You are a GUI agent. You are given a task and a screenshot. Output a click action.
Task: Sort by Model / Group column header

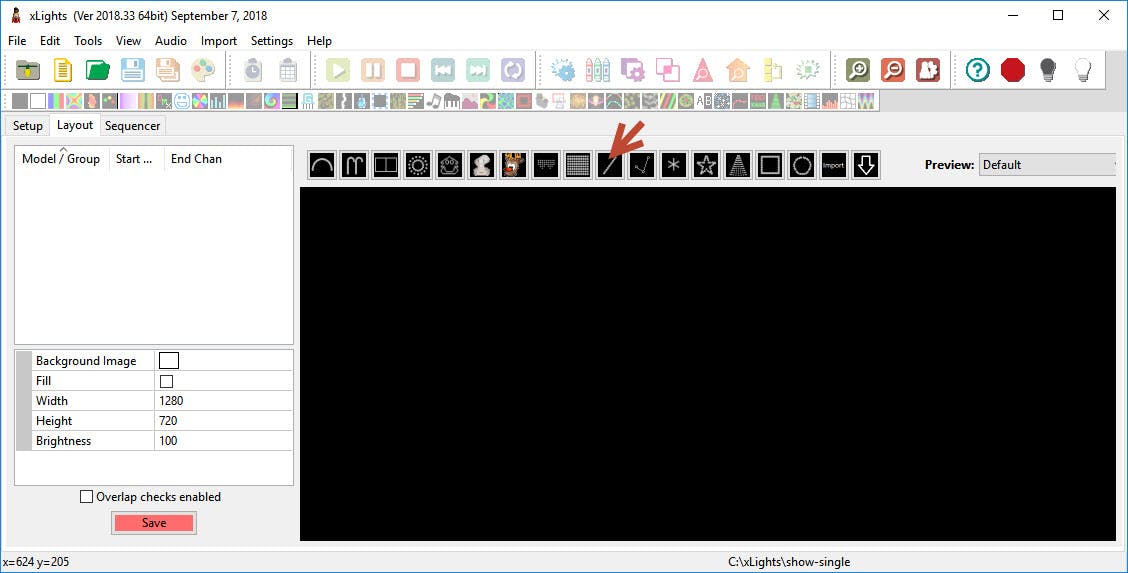(61, 159)
